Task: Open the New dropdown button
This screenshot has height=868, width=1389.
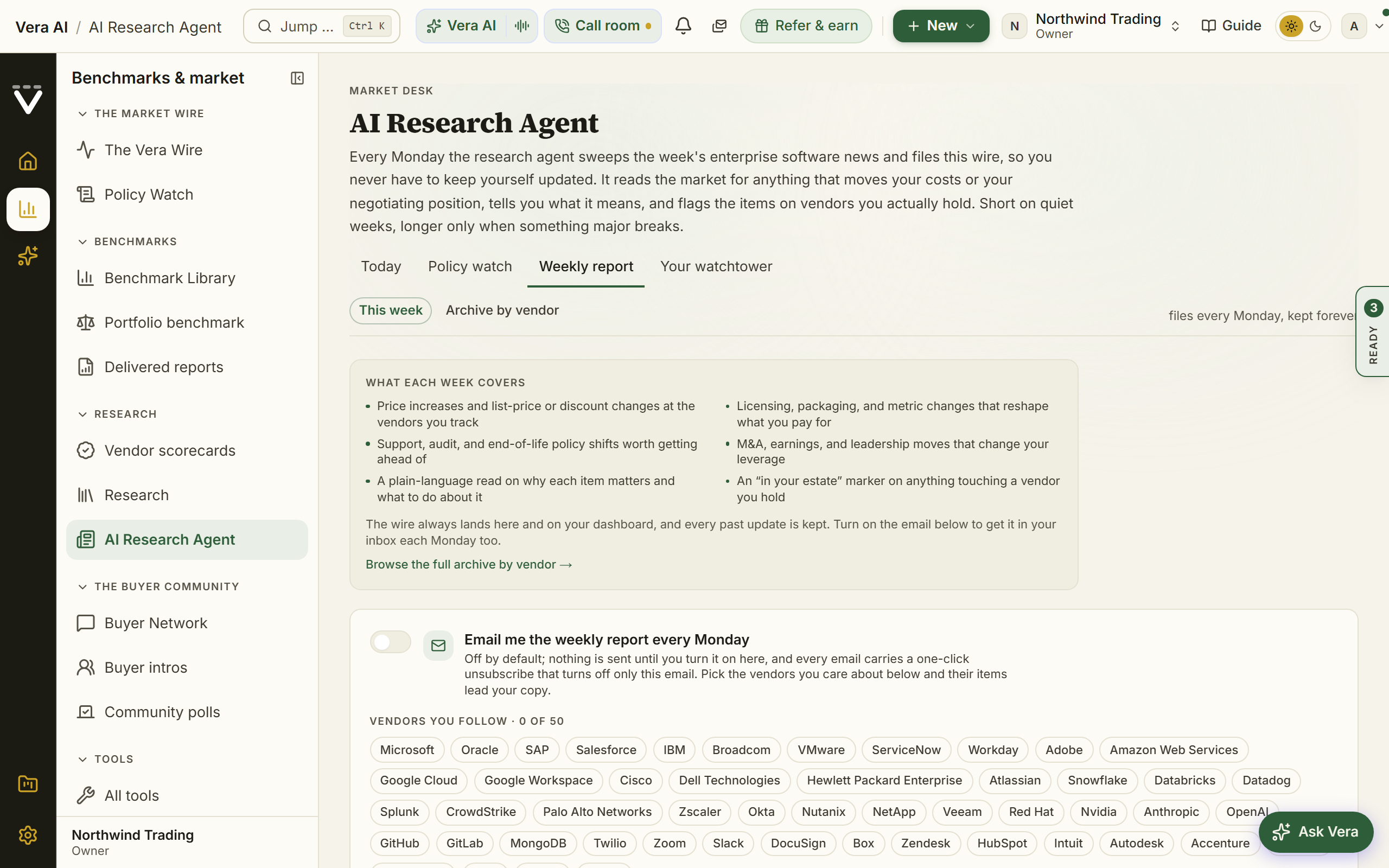Action: (x=941, y=26)
